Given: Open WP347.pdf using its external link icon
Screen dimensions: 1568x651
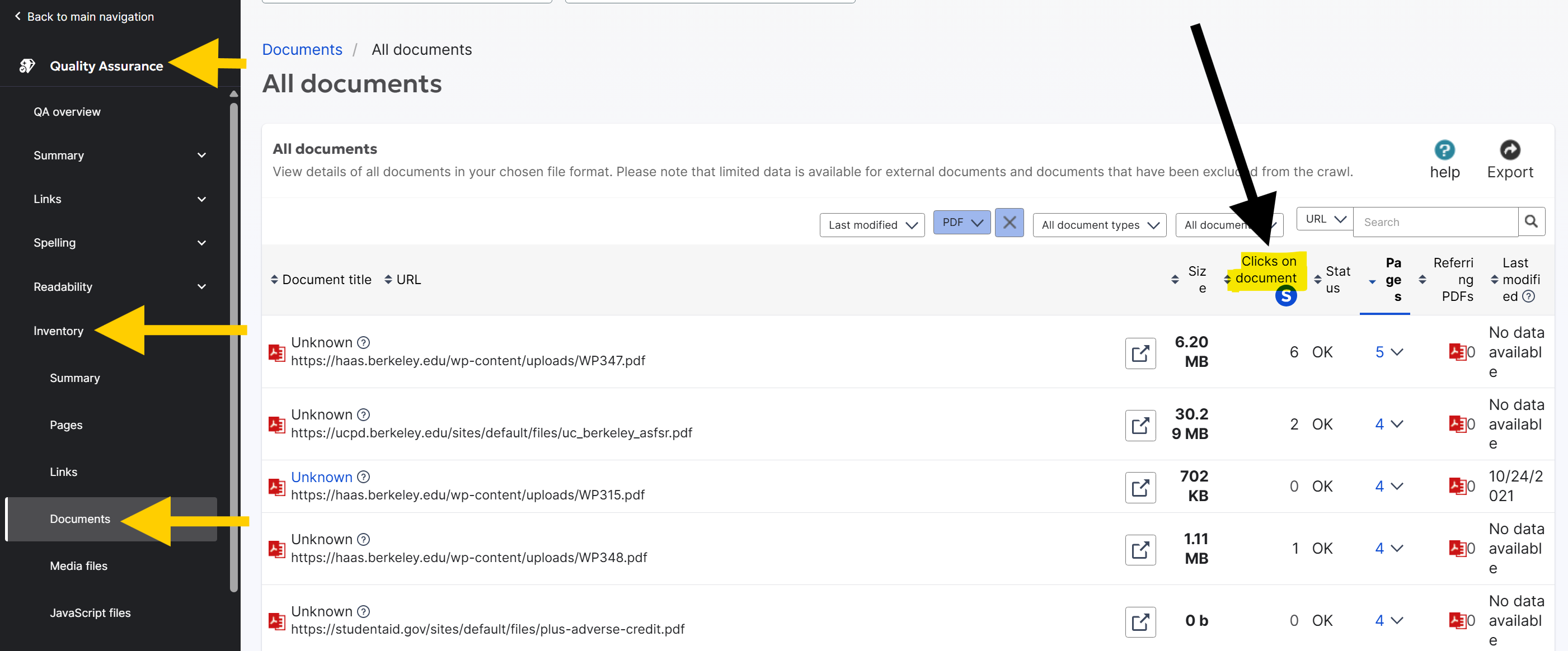Looking at the screenshot, I should 1140,353.
